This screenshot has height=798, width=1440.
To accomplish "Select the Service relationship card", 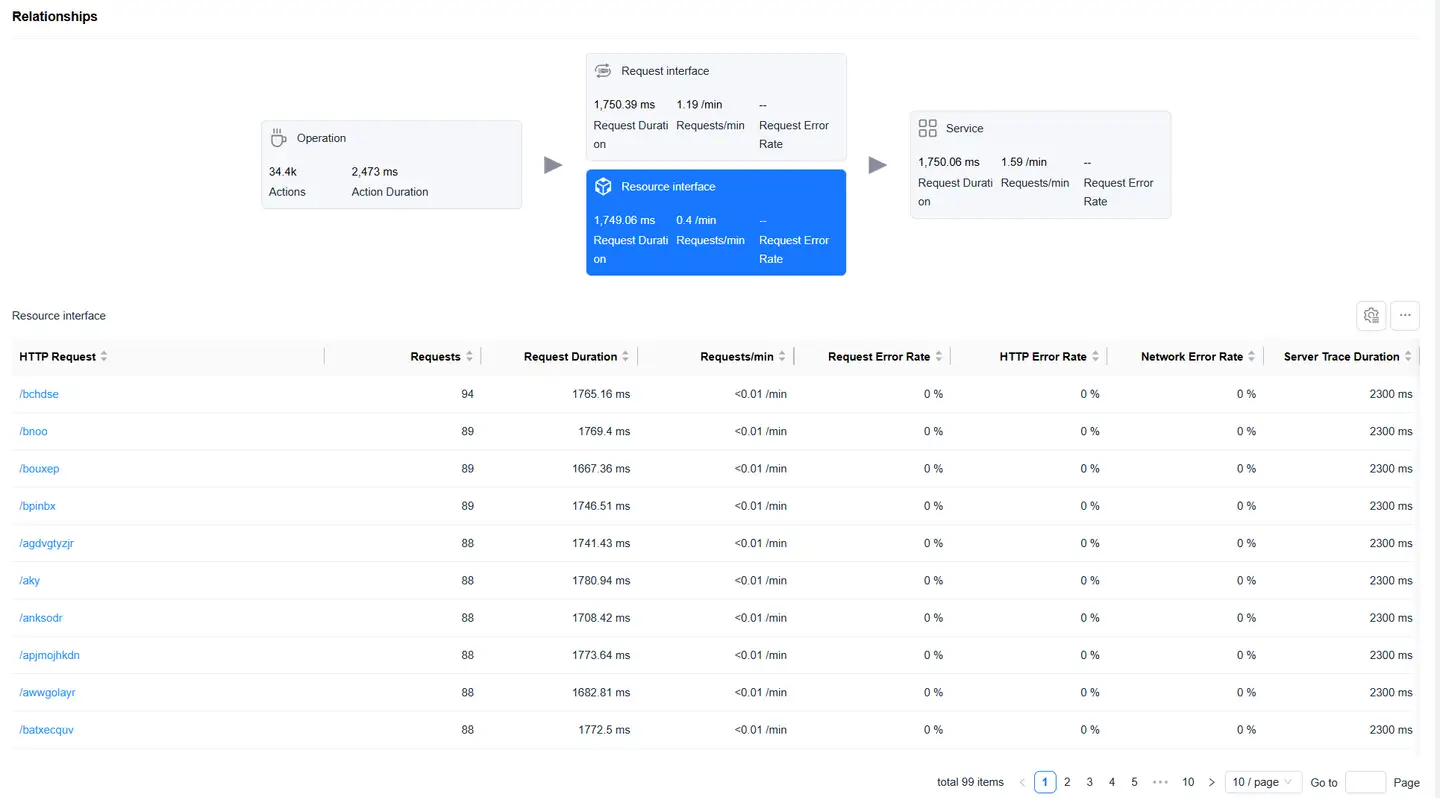I will (1040, 165).
